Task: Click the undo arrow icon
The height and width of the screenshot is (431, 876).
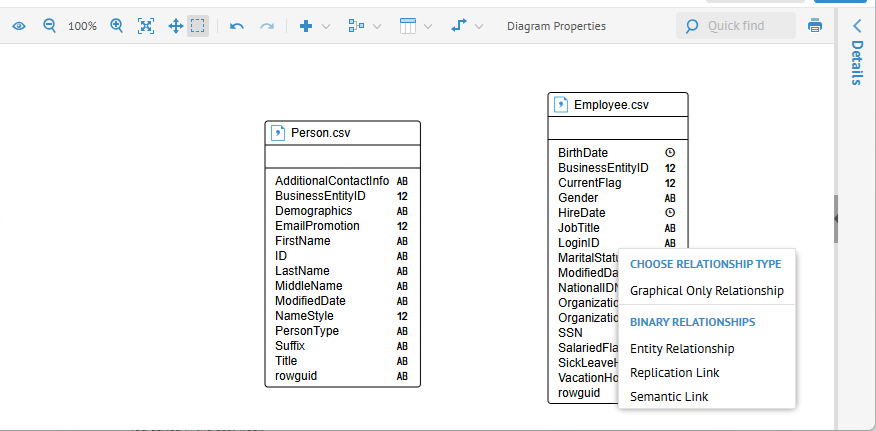Action: (236, 26)
